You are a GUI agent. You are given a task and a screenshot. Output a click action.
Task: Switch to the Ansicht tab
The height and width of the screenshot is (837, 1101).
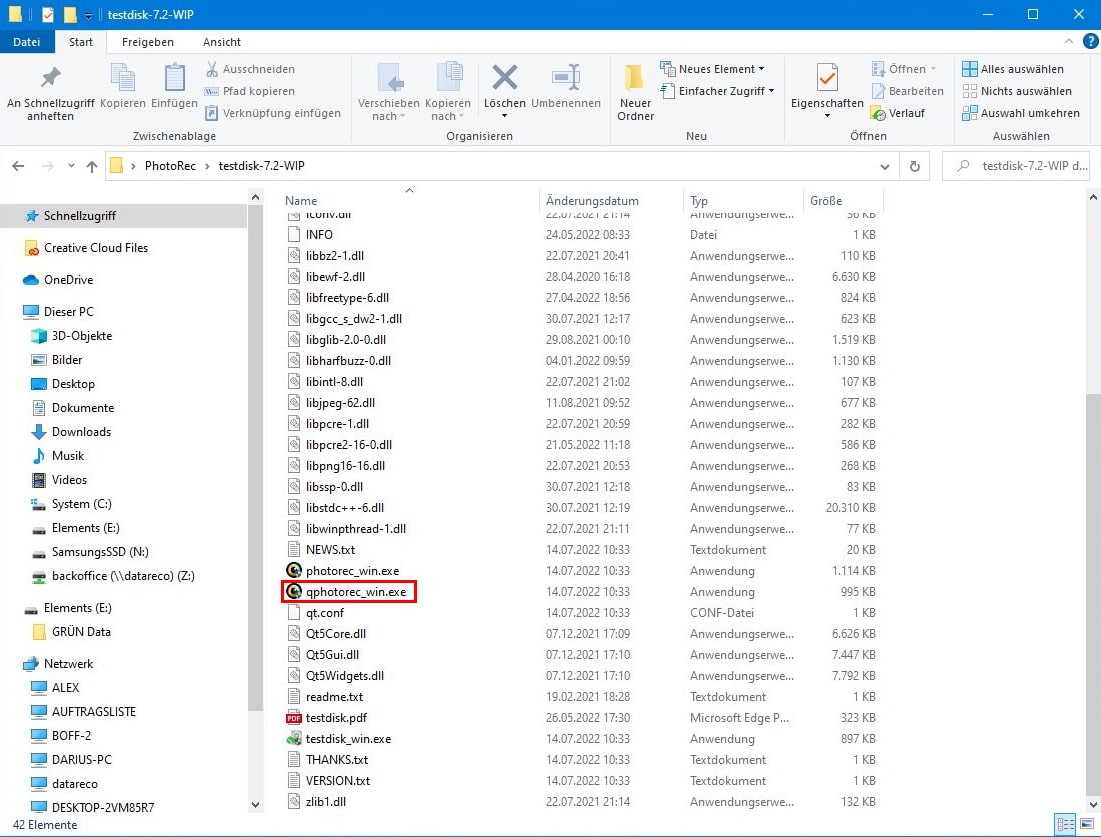pyautogui.click(x=222, y=42)
